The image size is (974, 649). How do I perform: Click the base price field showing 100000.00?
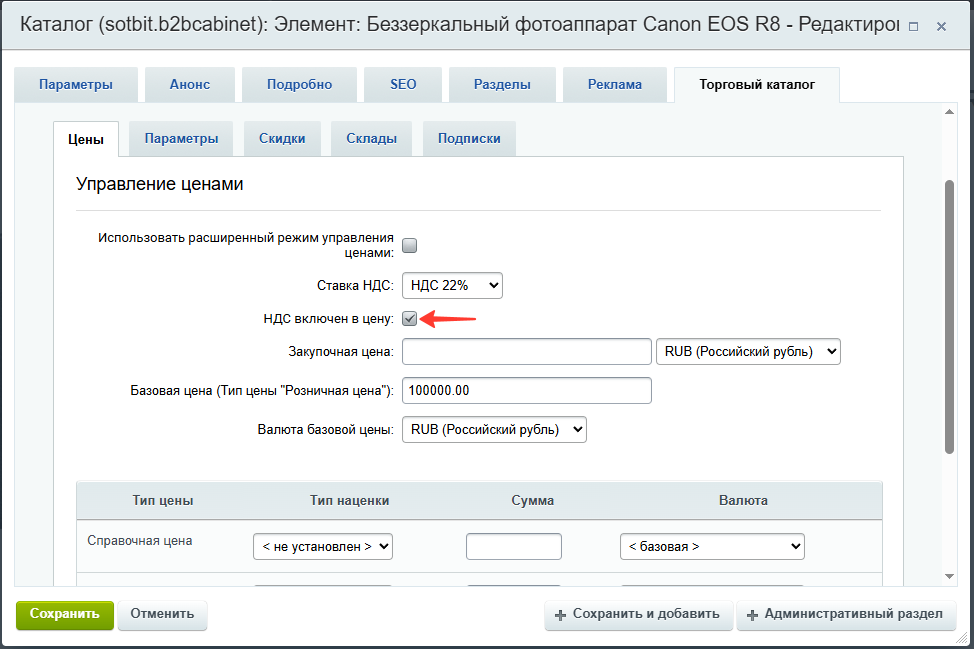click(527, 391)
